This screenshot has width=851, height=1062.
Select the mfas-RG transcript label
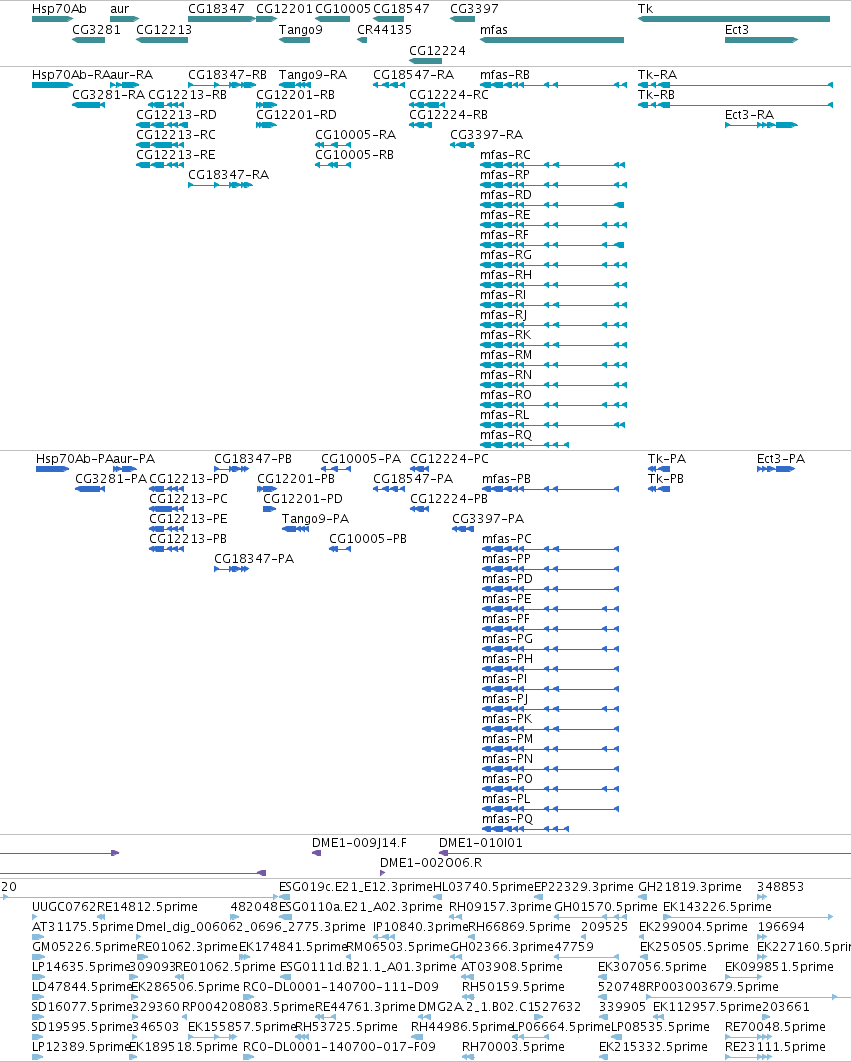tap(505, 255)
